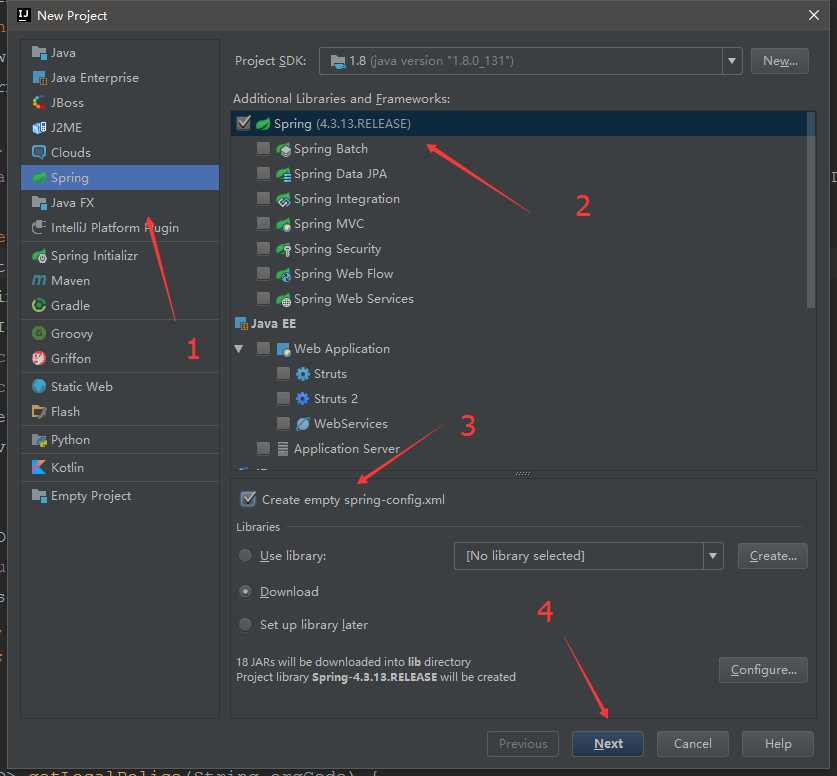
Task: Click the Spring Initializr icon
Action: tap(39, 256)
